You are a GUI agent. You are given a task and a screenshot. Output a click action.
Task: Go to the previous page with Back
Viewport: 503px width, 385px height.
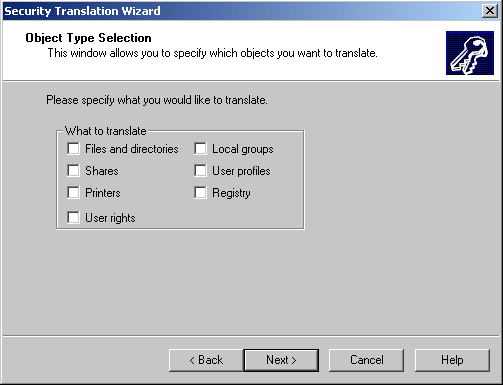click(x=206, y=360)
